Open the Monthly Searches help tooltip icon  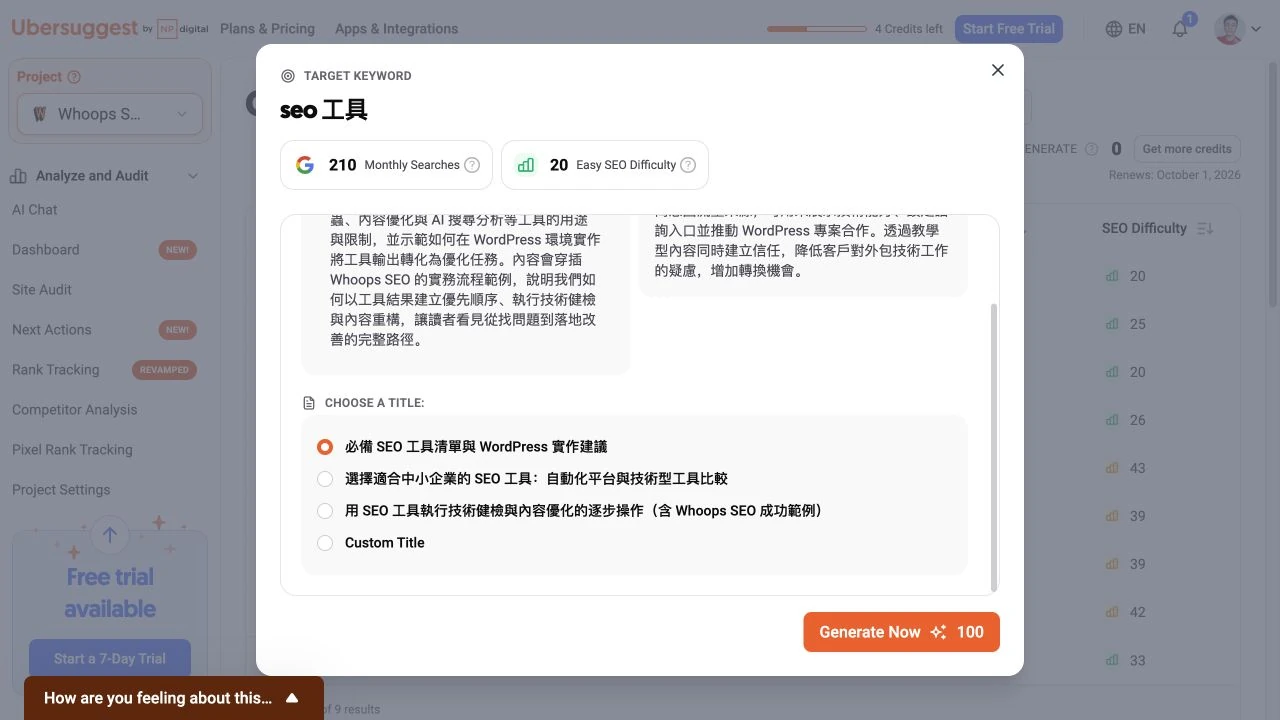472,165
